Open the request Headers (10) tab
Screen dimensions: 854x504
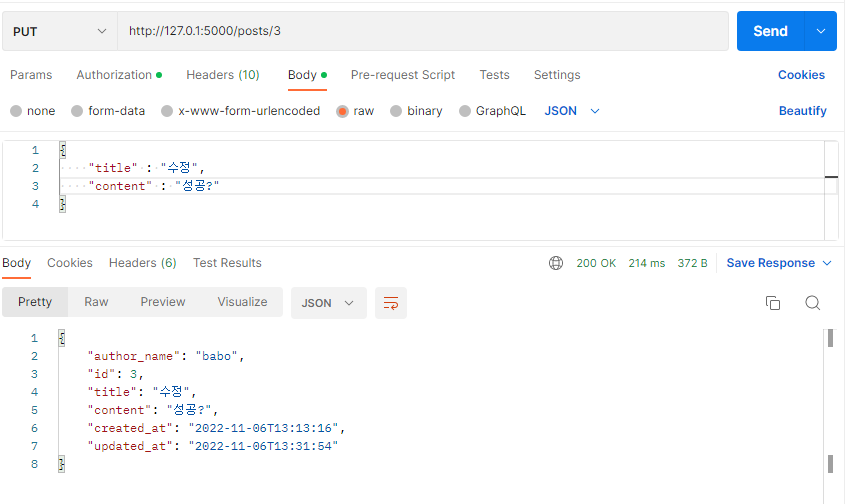pyautogui.click(x=223, y=75)
